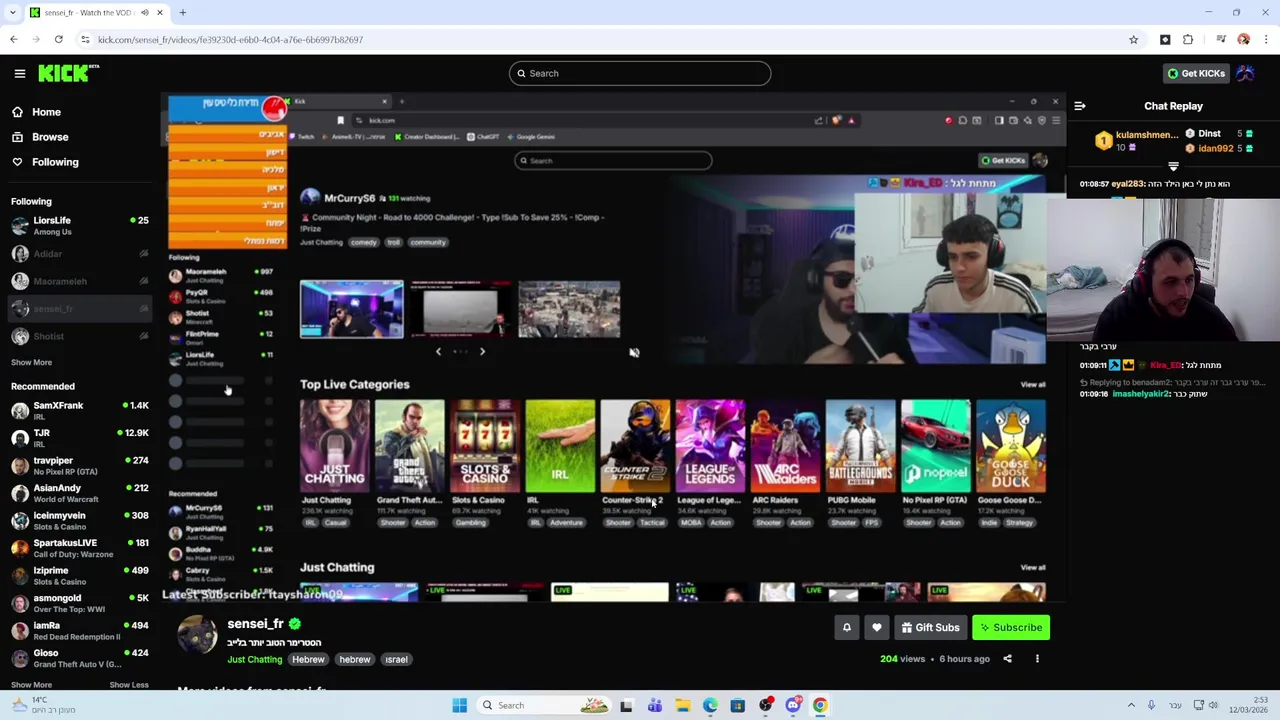Toggle the notification bell for sensei_fr
Screen dimensions: 1280x720
pyautogui.click(x=846, y=627)
